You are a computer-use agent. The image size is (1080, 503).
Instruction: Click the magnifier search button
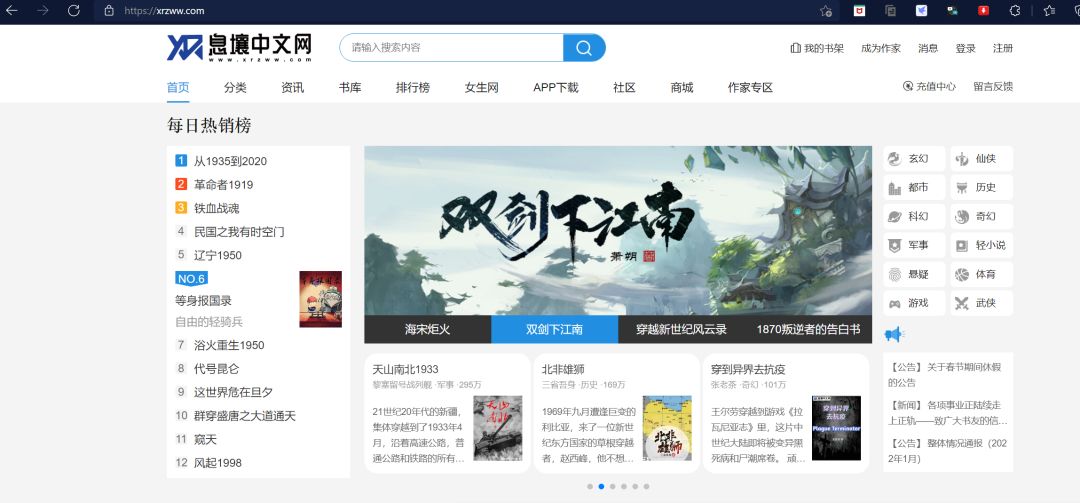point(584,48)
